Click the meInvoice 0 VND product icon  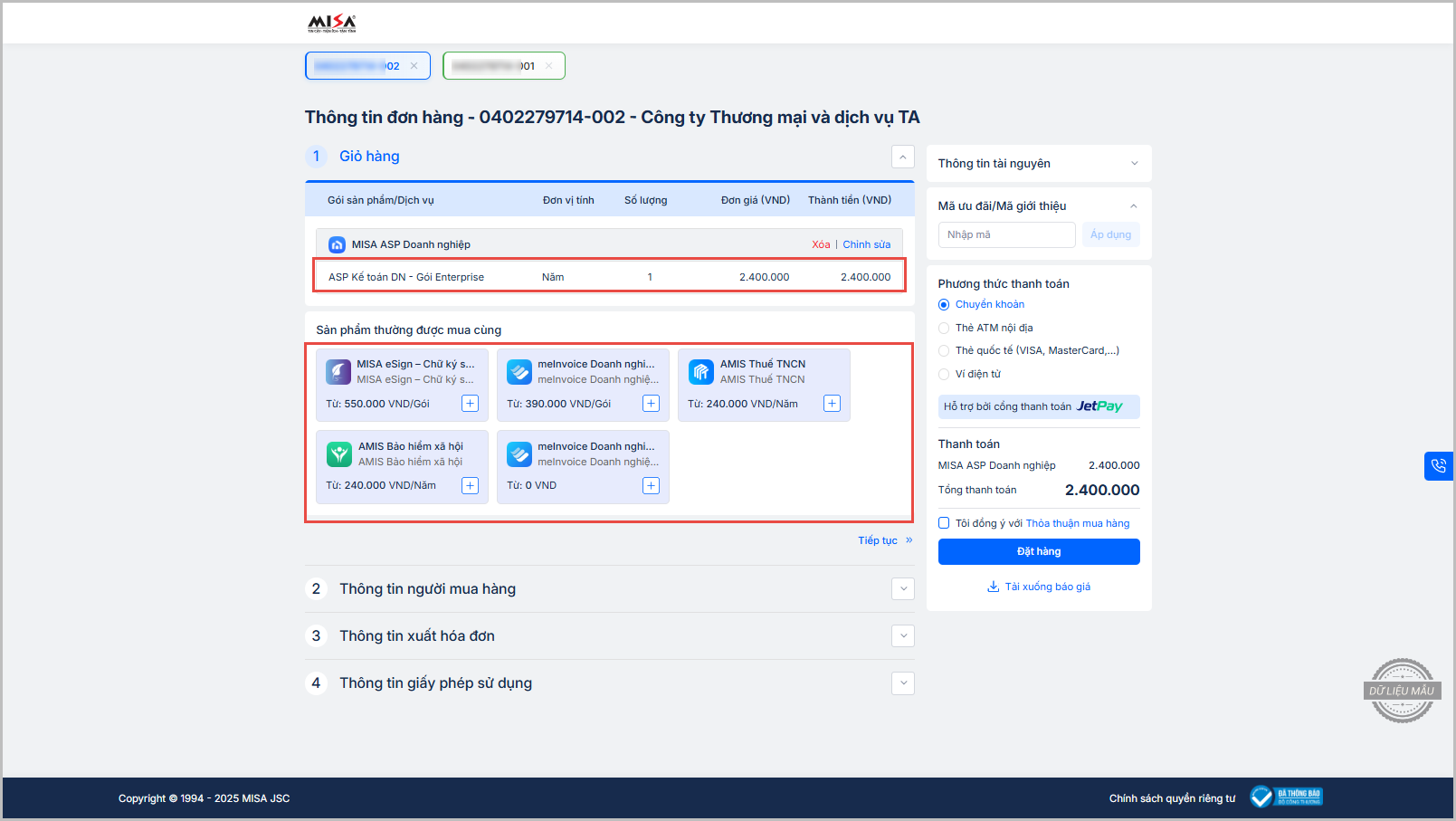[519, 454]
